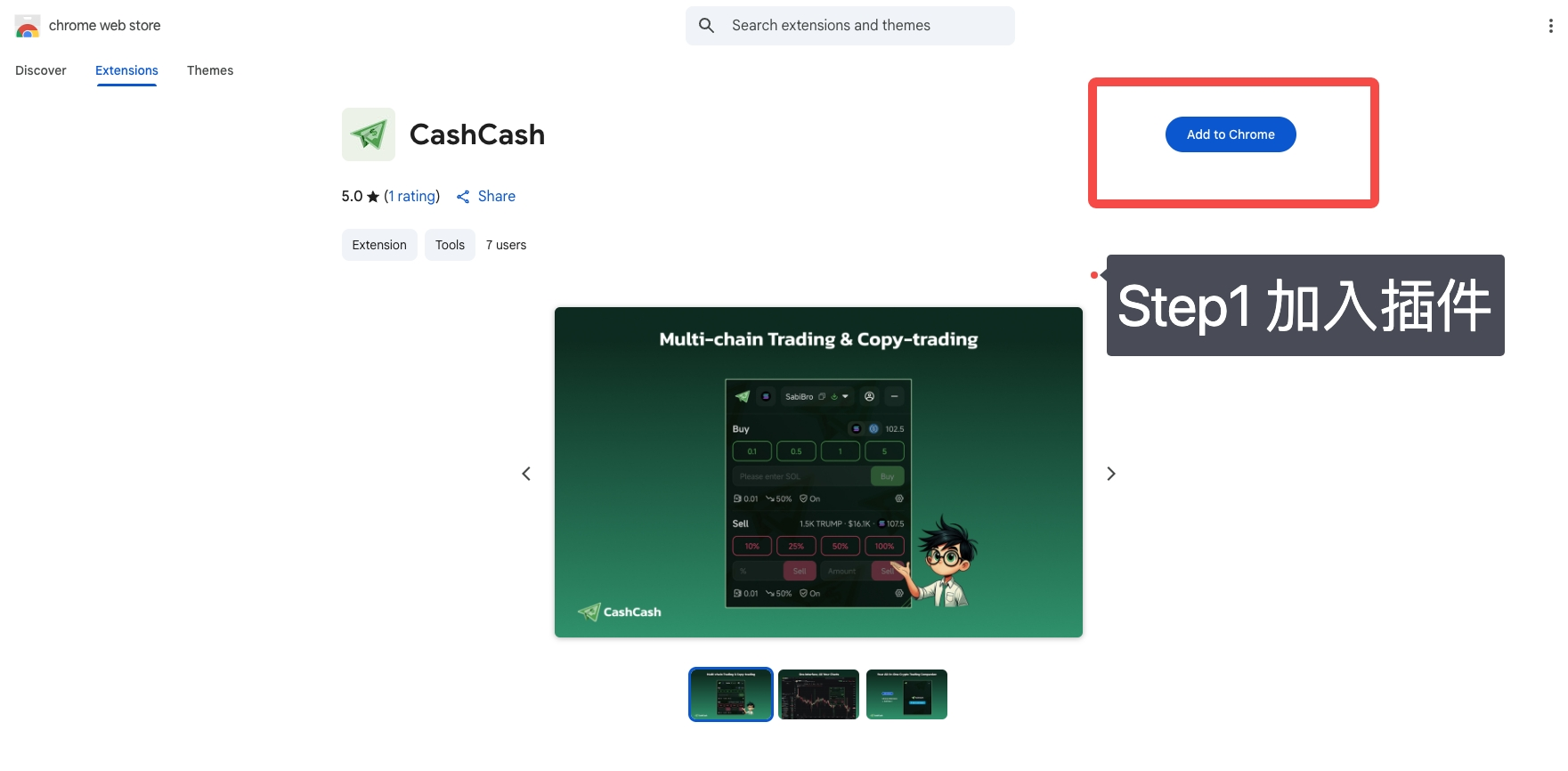
Task: Show the next screenshot with right arrow
Action: tap(1110, 474)
